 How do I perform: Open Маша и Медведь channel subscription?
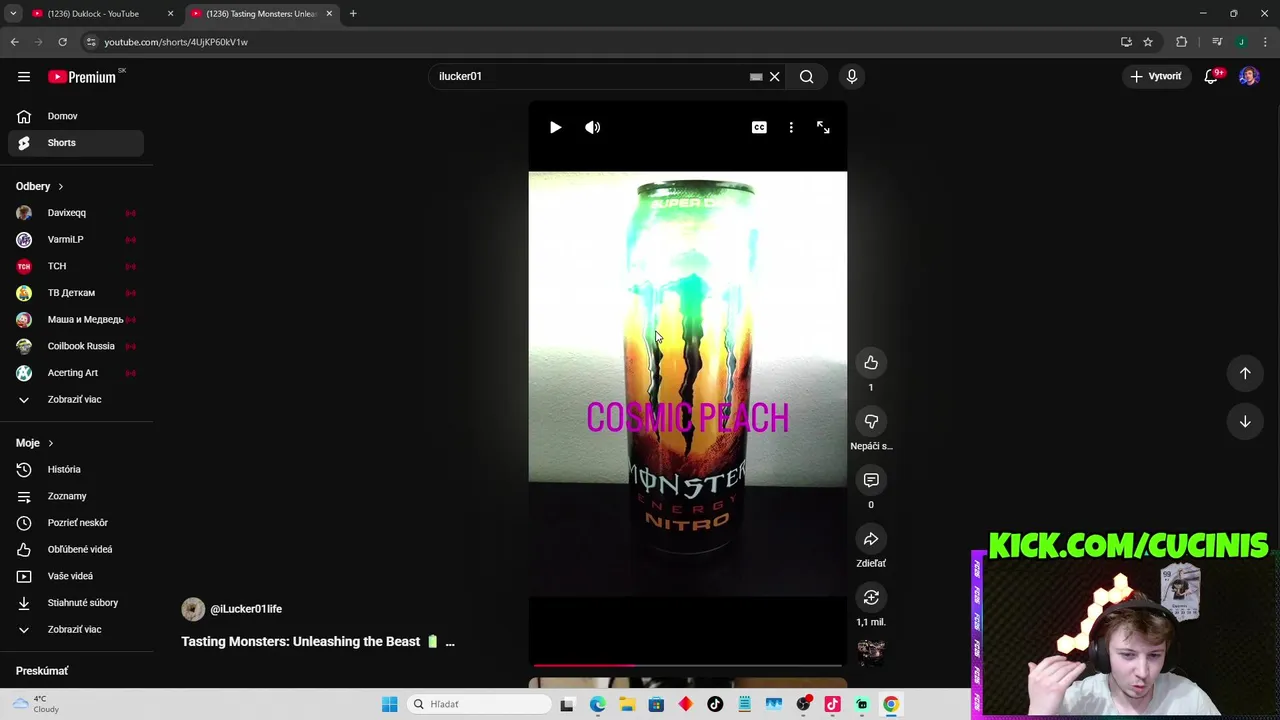pyautogui.click(x=76, y=320)
